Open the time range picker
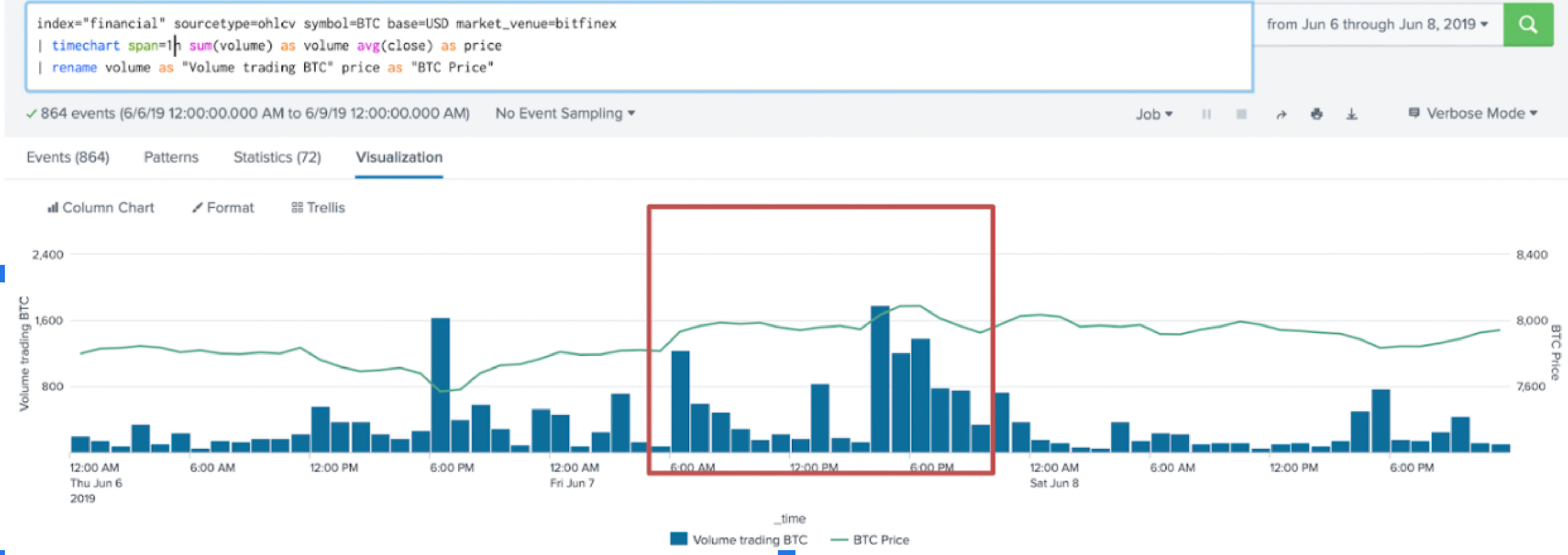This screenshot has width=1568, height=555. click(1377, 24)
